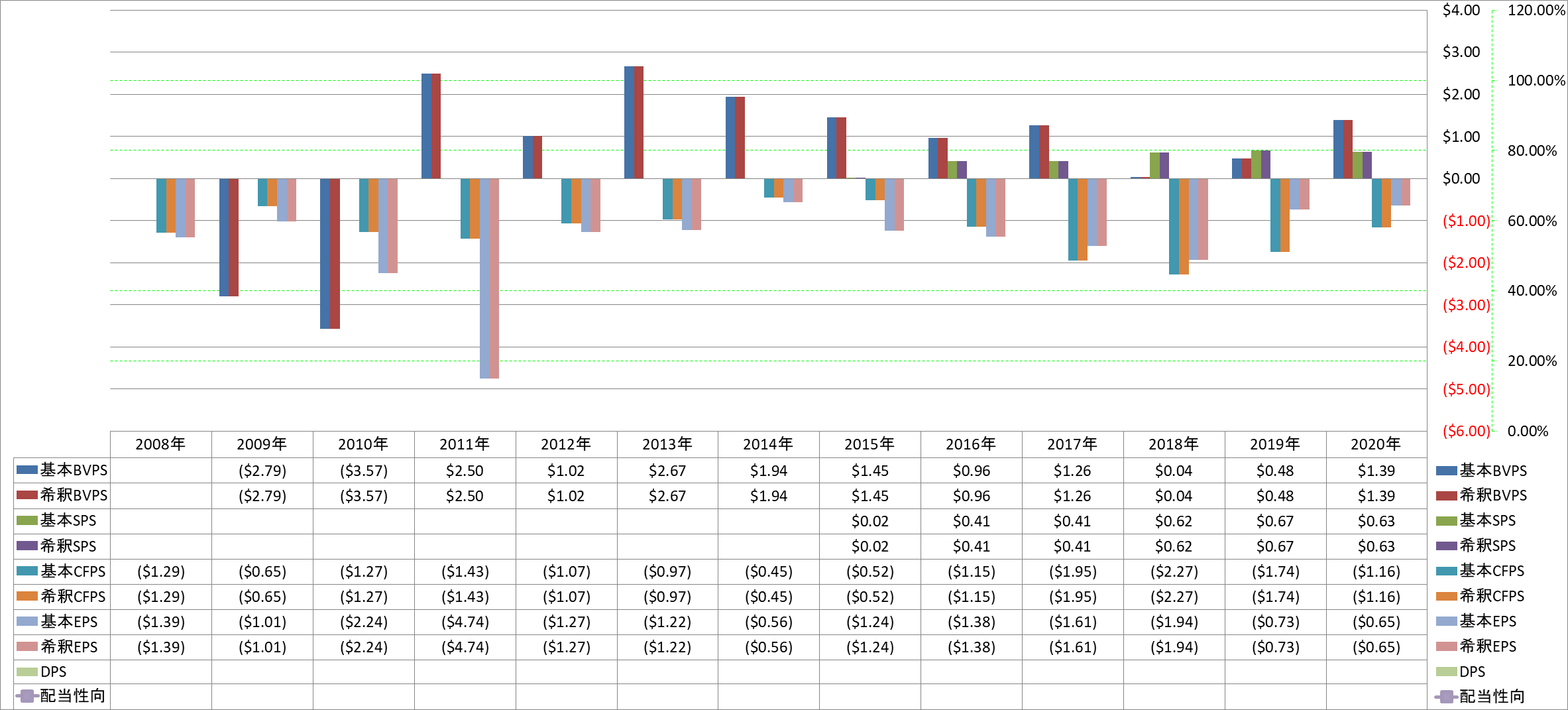Select the DPS row label in the data table

point(54,672)
